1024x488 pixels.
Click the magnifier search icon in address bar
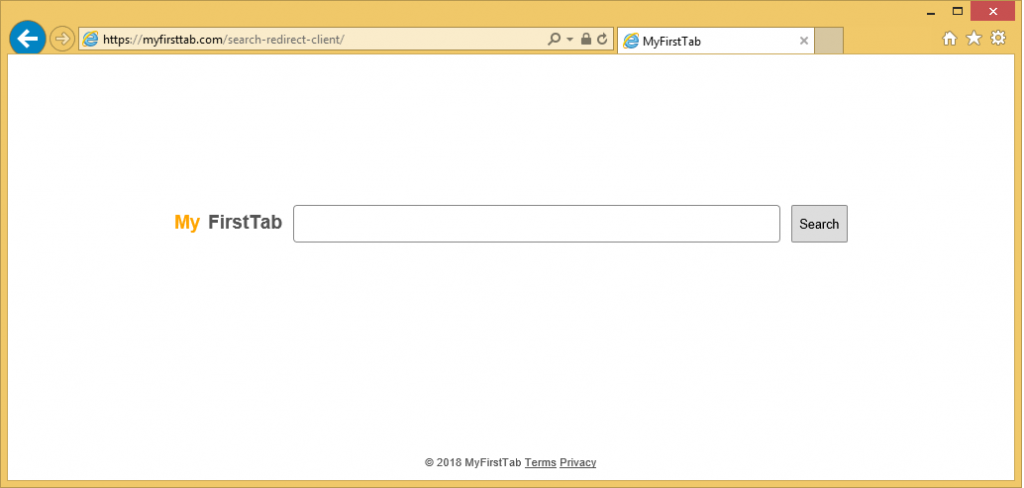pos(554,39)
